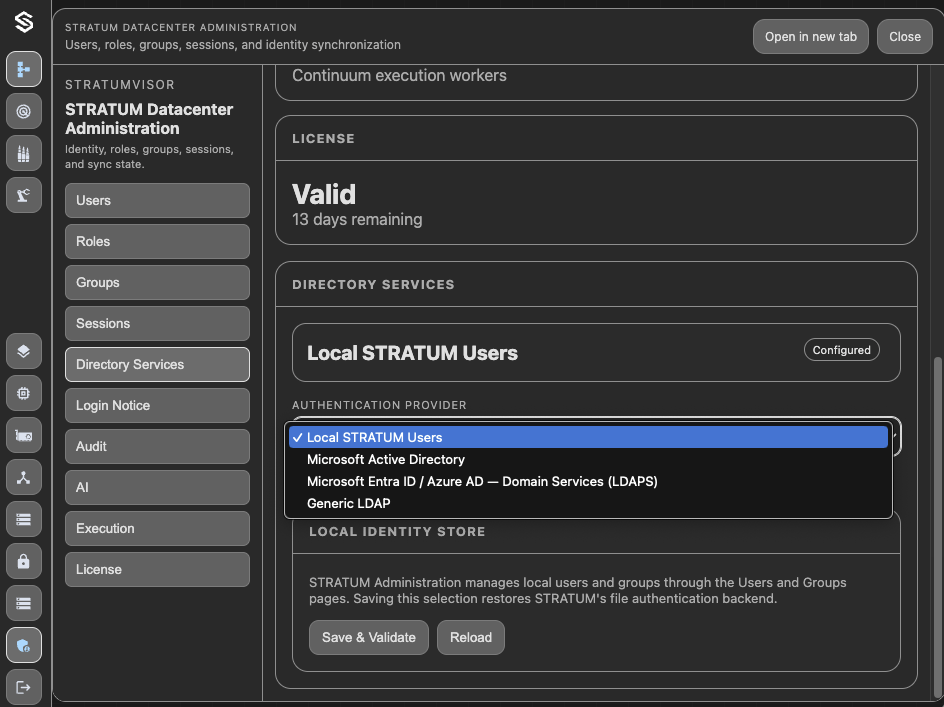Open the Login Notice section
Viewport: 944px width, 707px height.
[x=157, y=405]
